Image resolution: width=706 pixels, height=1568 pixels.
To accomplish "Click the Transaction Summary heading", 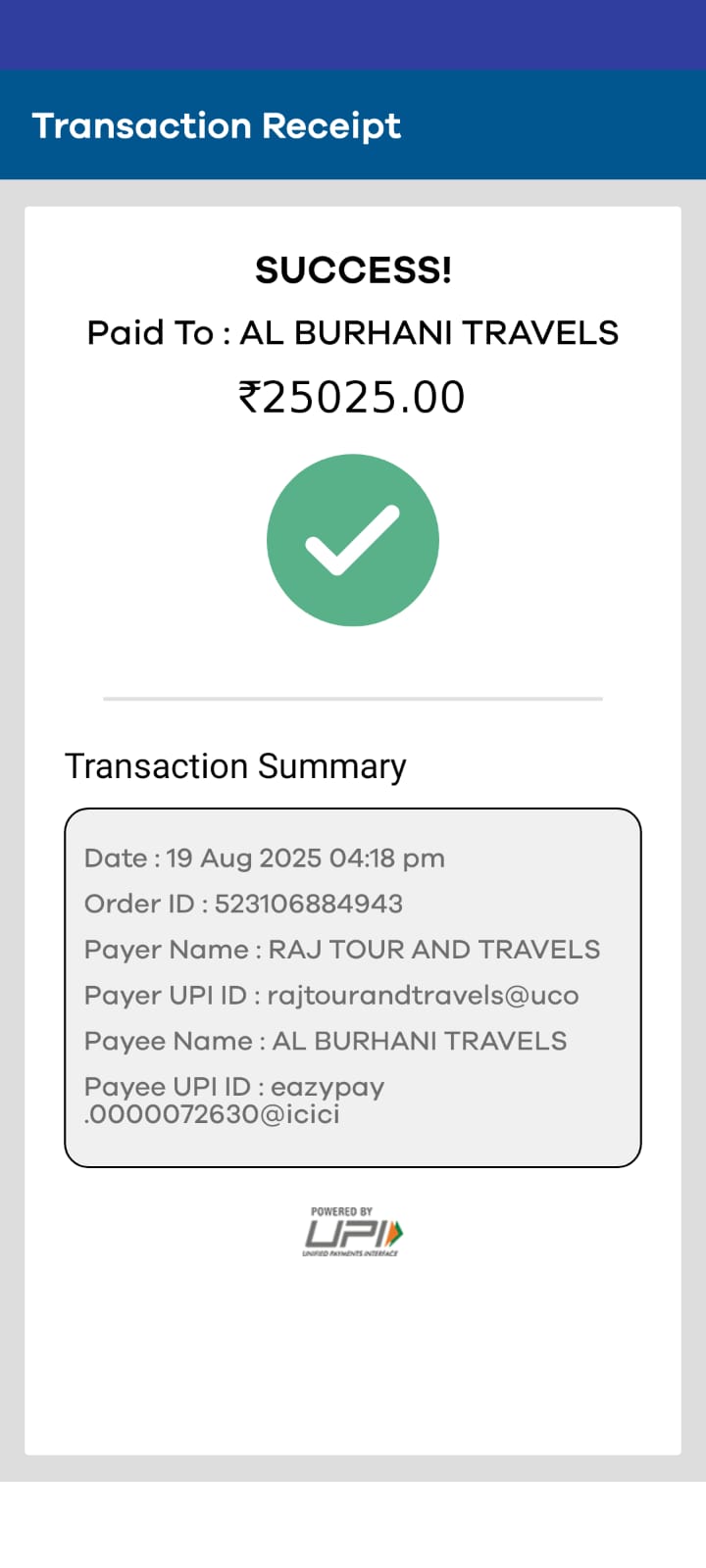I will coord(235,766).
